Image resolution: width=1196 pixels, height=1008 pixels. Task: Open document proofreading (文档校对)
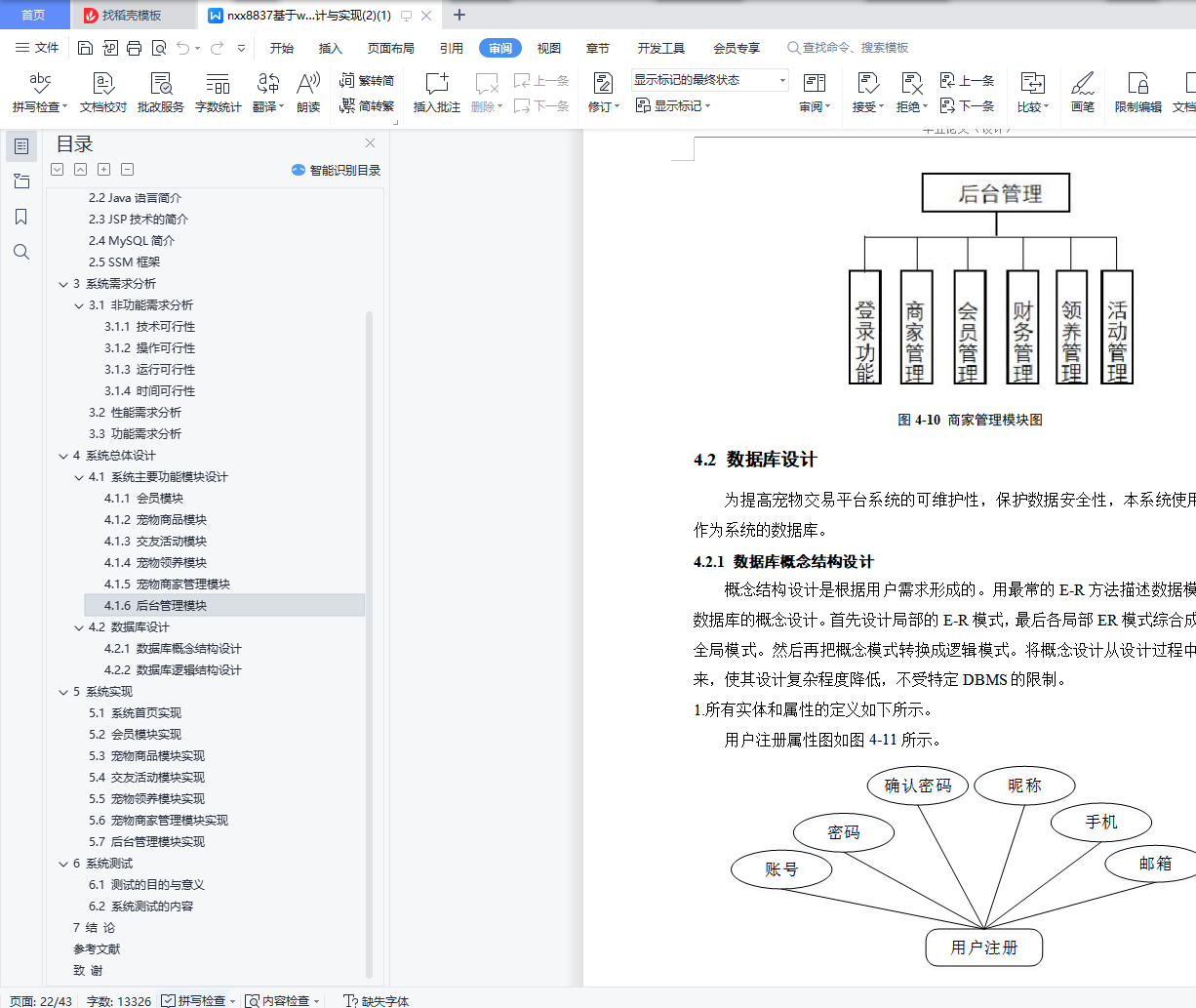point(103,93)
